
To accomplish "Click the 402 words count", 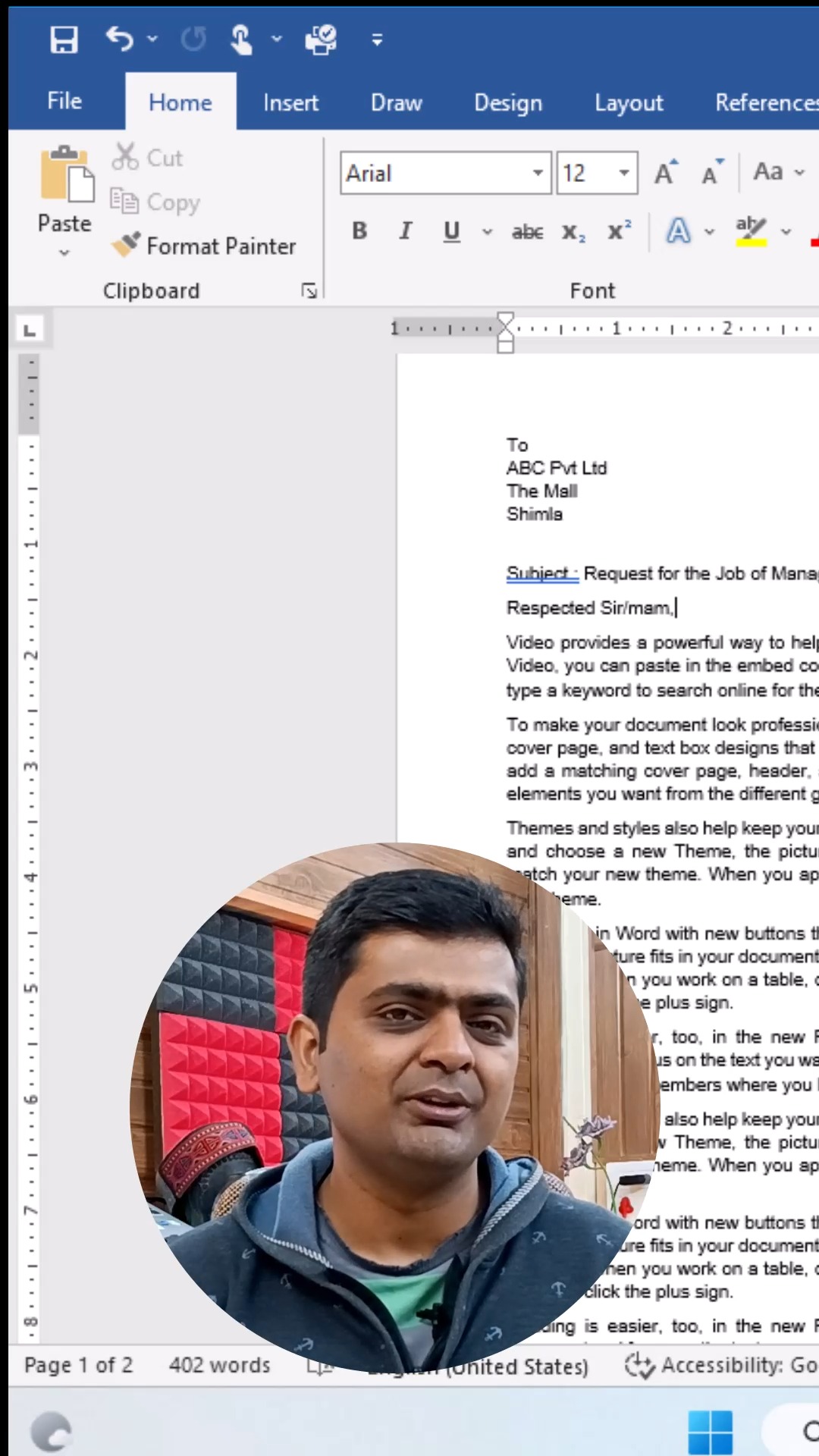I will click(x=219, y=1365).
